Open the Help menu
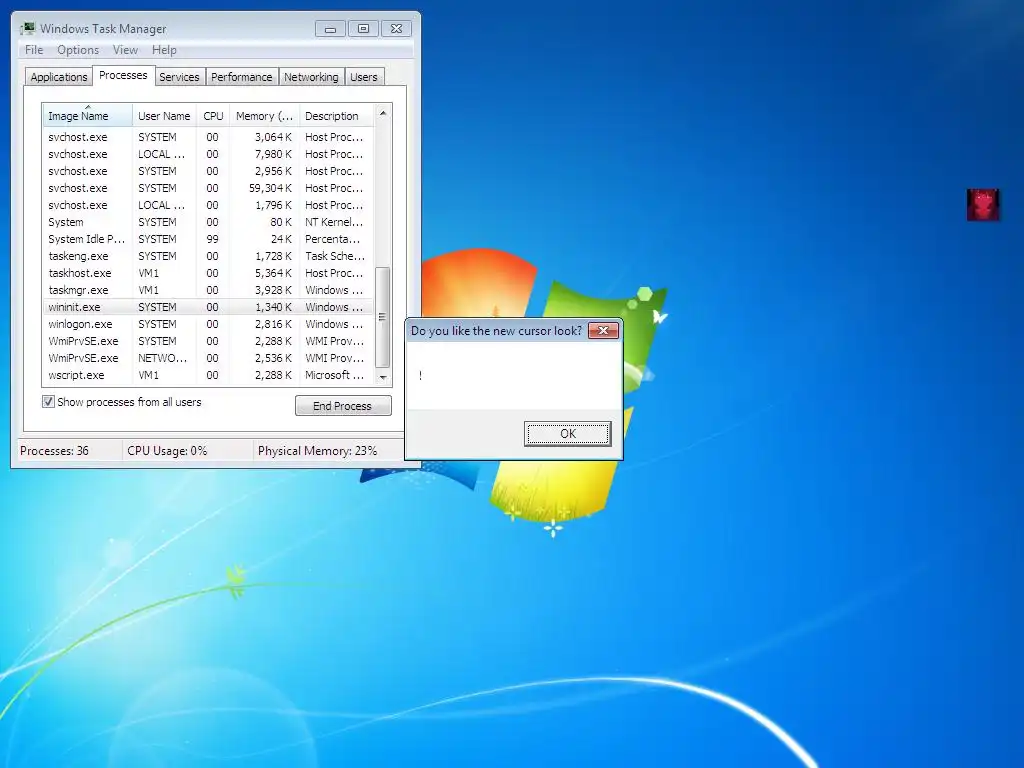The image size is (1024, 768). pyautogui.click(x=164, y=50)
